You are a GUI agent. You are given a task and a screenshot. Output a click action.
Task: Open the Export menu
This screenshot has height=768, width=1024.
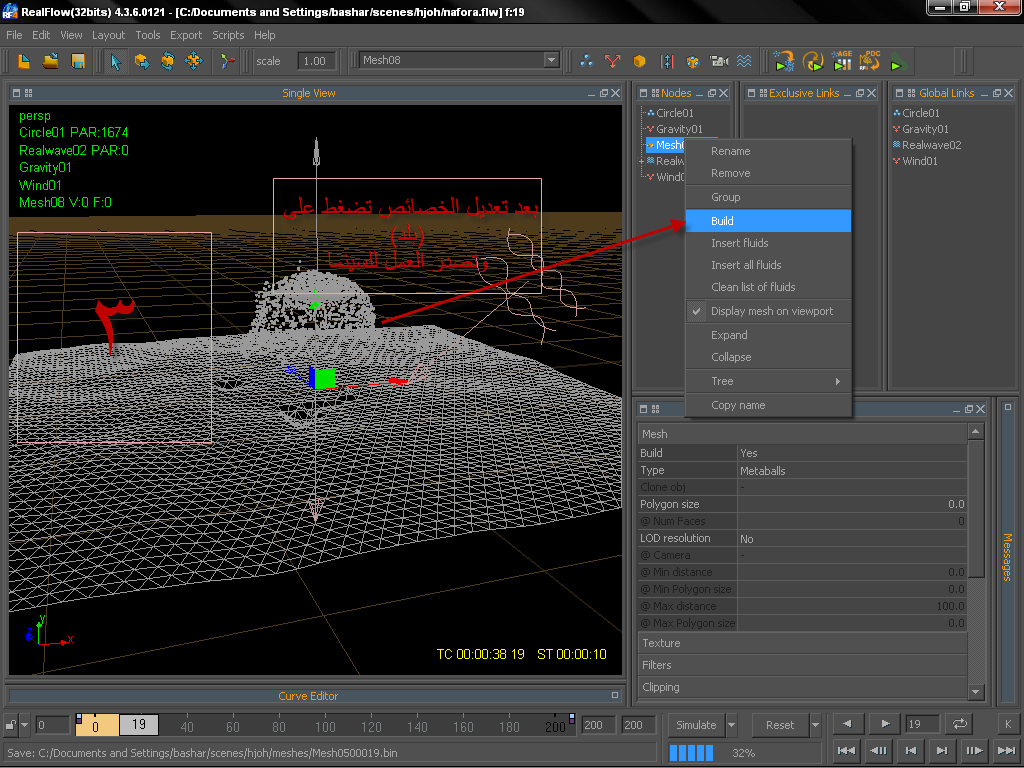pos(186,35)
